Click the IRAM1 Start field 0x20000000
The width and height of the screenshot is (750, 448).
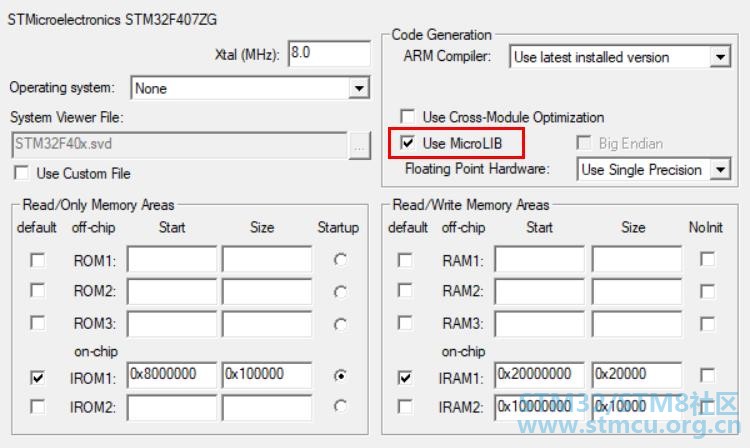click(540, 374)
